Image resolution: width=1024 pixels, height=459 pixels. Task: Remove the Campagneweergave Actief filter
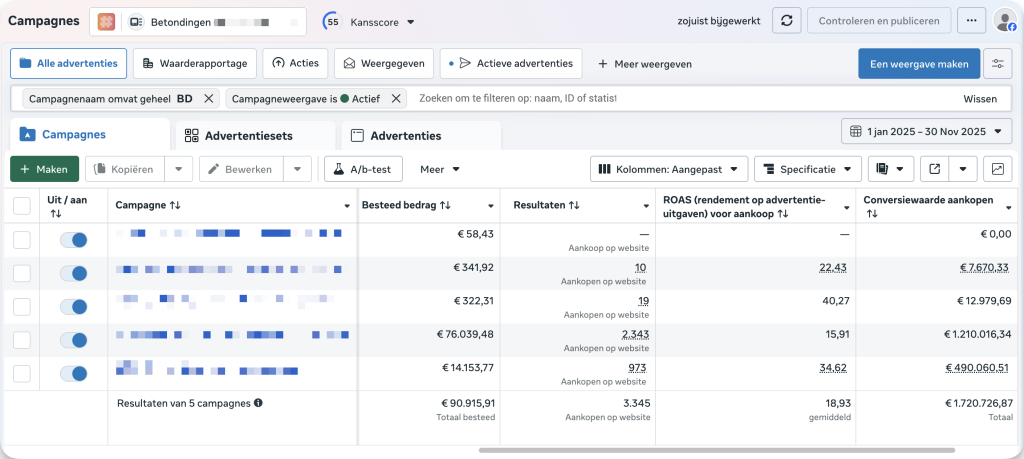396,98
